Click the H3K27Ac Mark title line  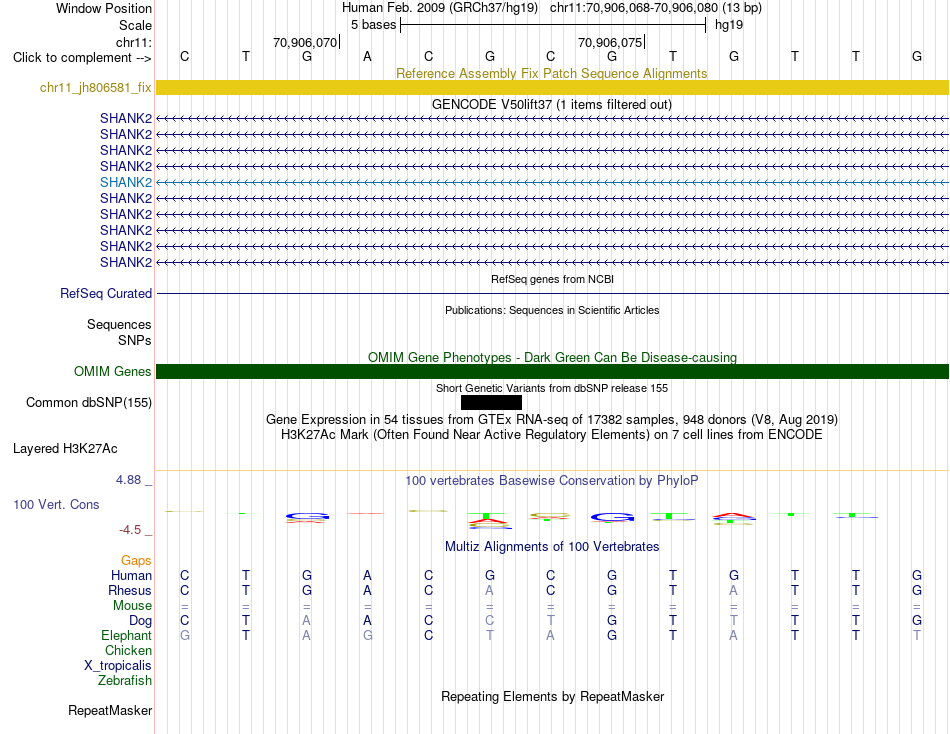pos(552,435)
